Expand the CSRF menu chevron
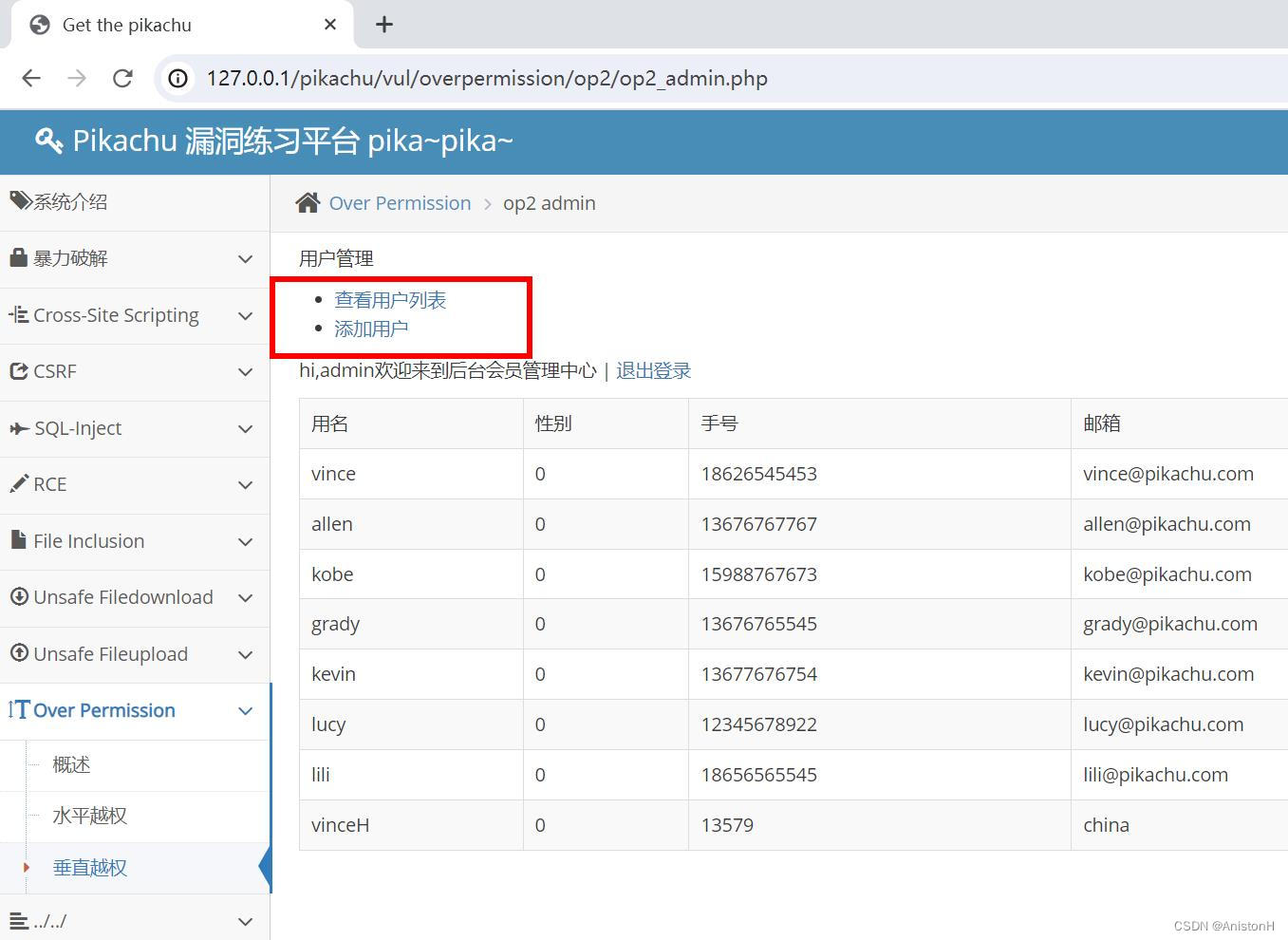 point(245,371)
